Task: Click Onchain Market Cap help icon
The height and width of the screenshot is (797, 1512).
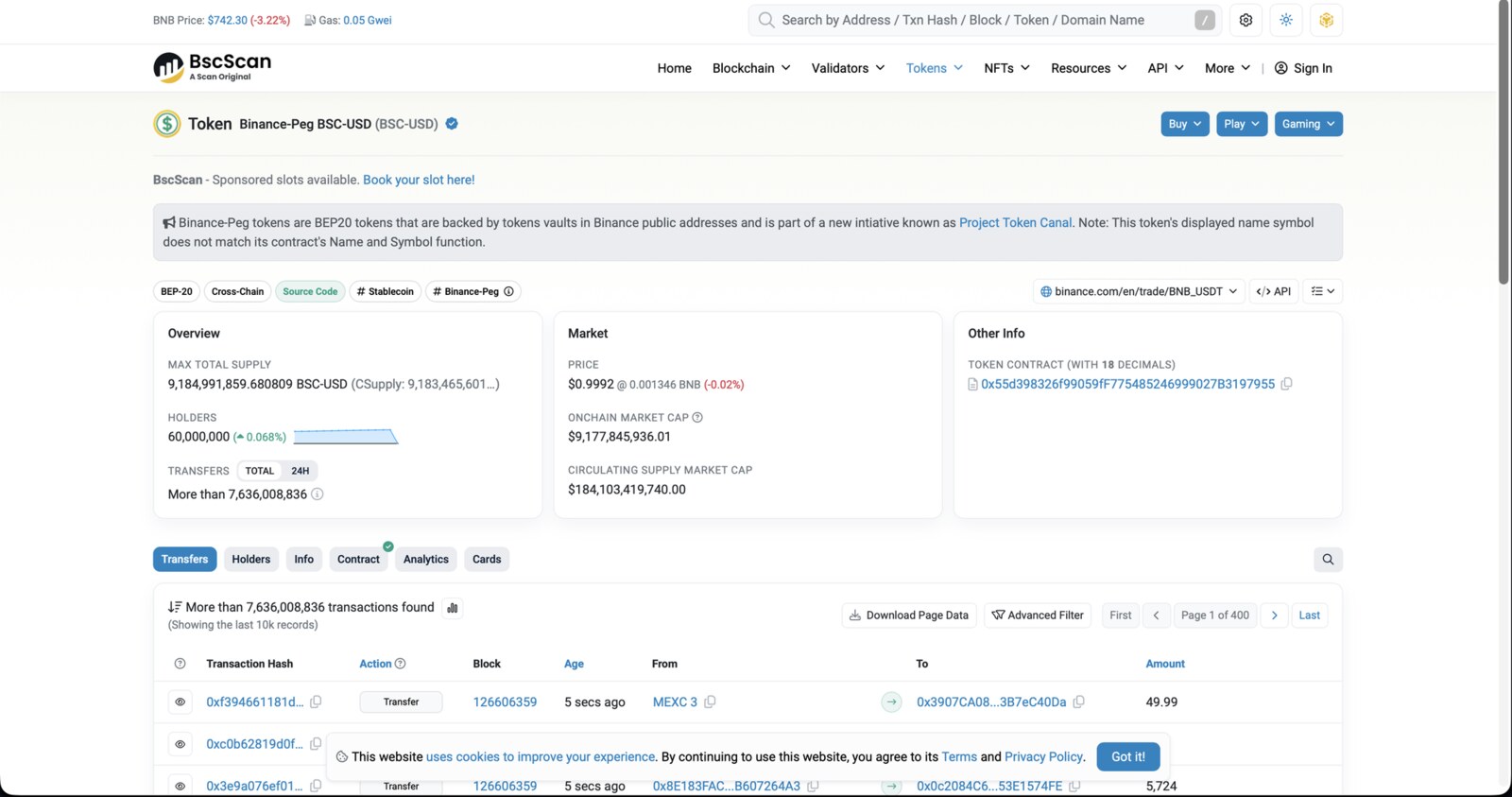Action: tap(697, 417)
